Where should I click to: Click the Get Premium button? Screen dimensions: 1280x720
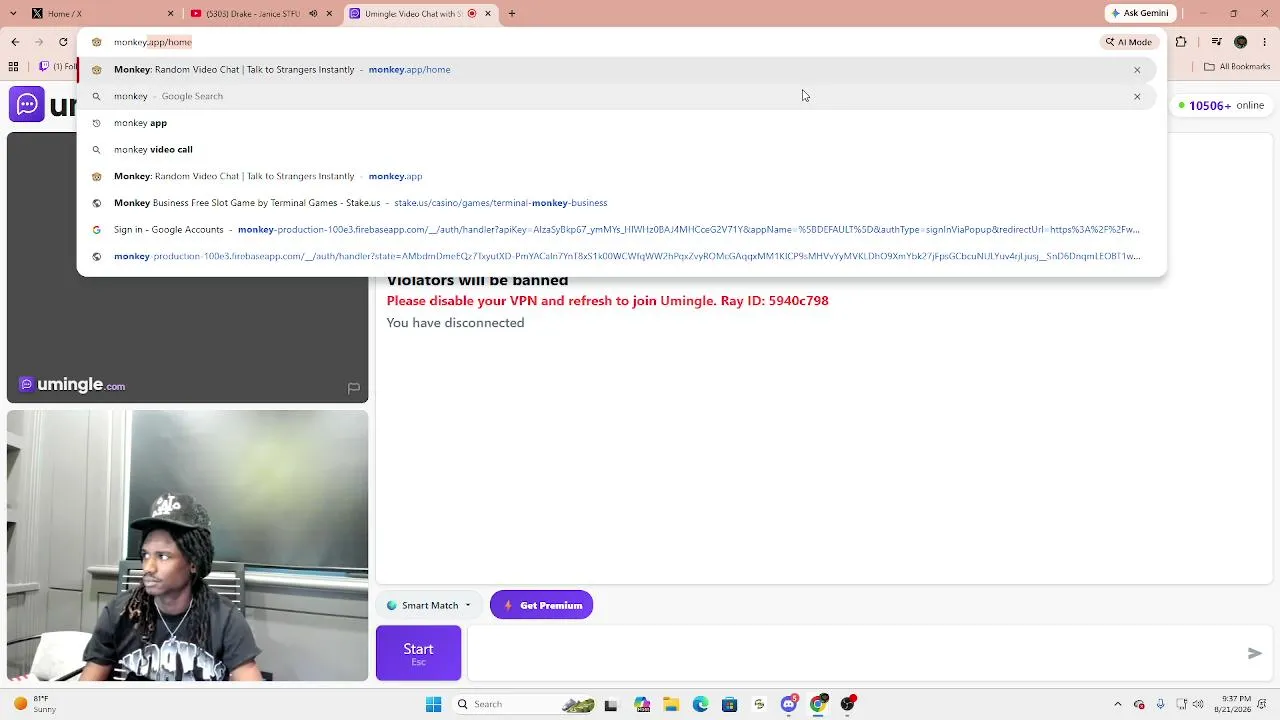(x=541, y=605)
